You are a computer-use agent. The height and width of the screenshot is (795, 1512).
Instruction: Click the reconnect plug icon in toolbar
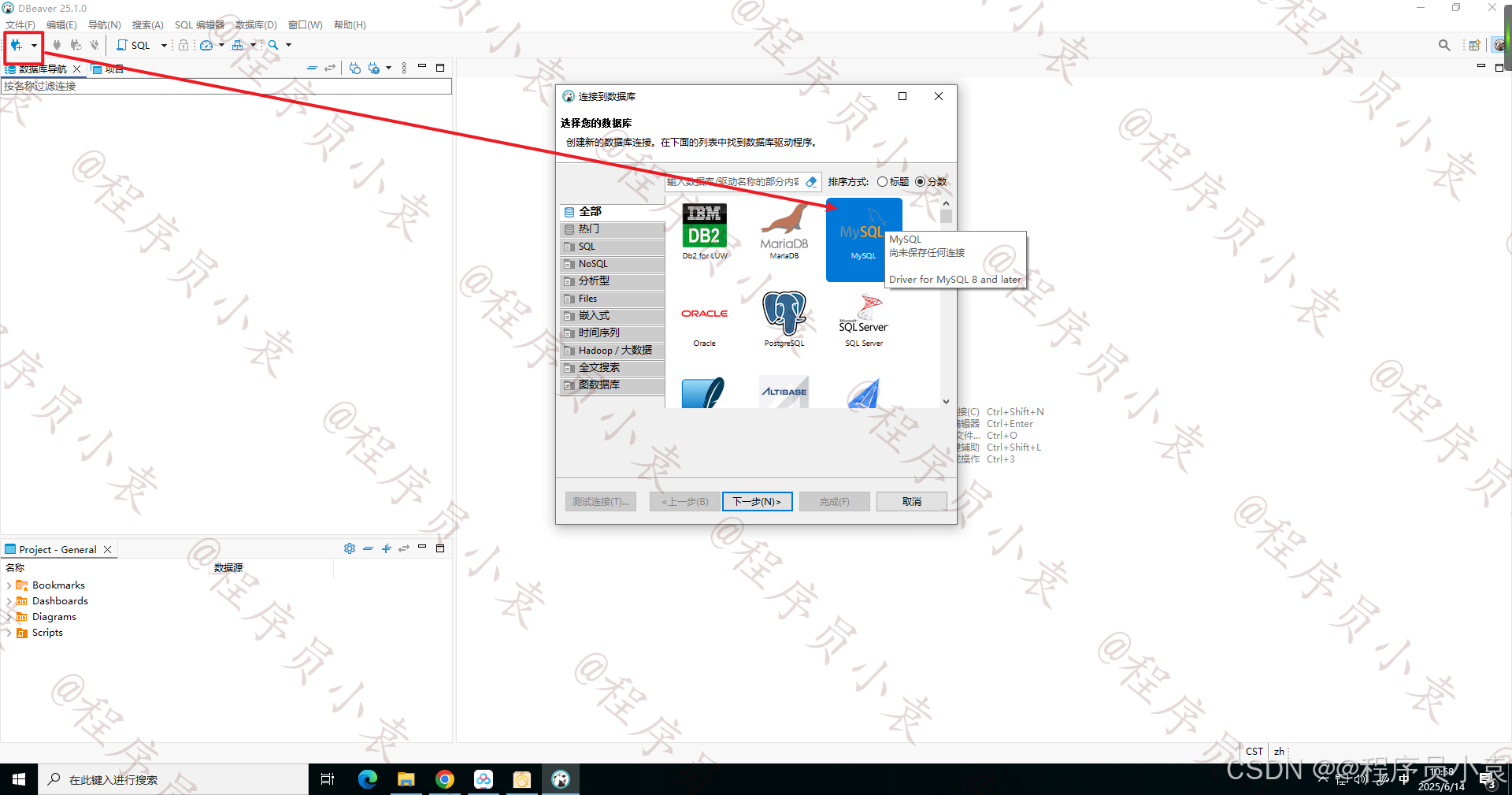pyautogui.click(x=76, y=45)
